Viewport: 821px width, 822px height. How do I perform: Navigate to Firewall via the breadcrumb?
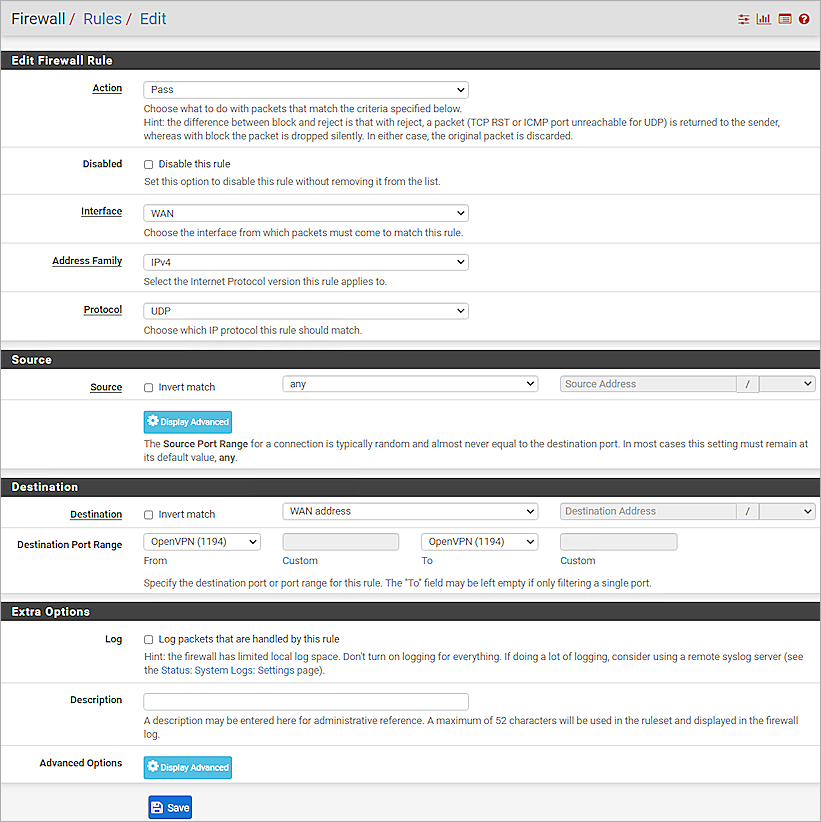tap(38, 18)
